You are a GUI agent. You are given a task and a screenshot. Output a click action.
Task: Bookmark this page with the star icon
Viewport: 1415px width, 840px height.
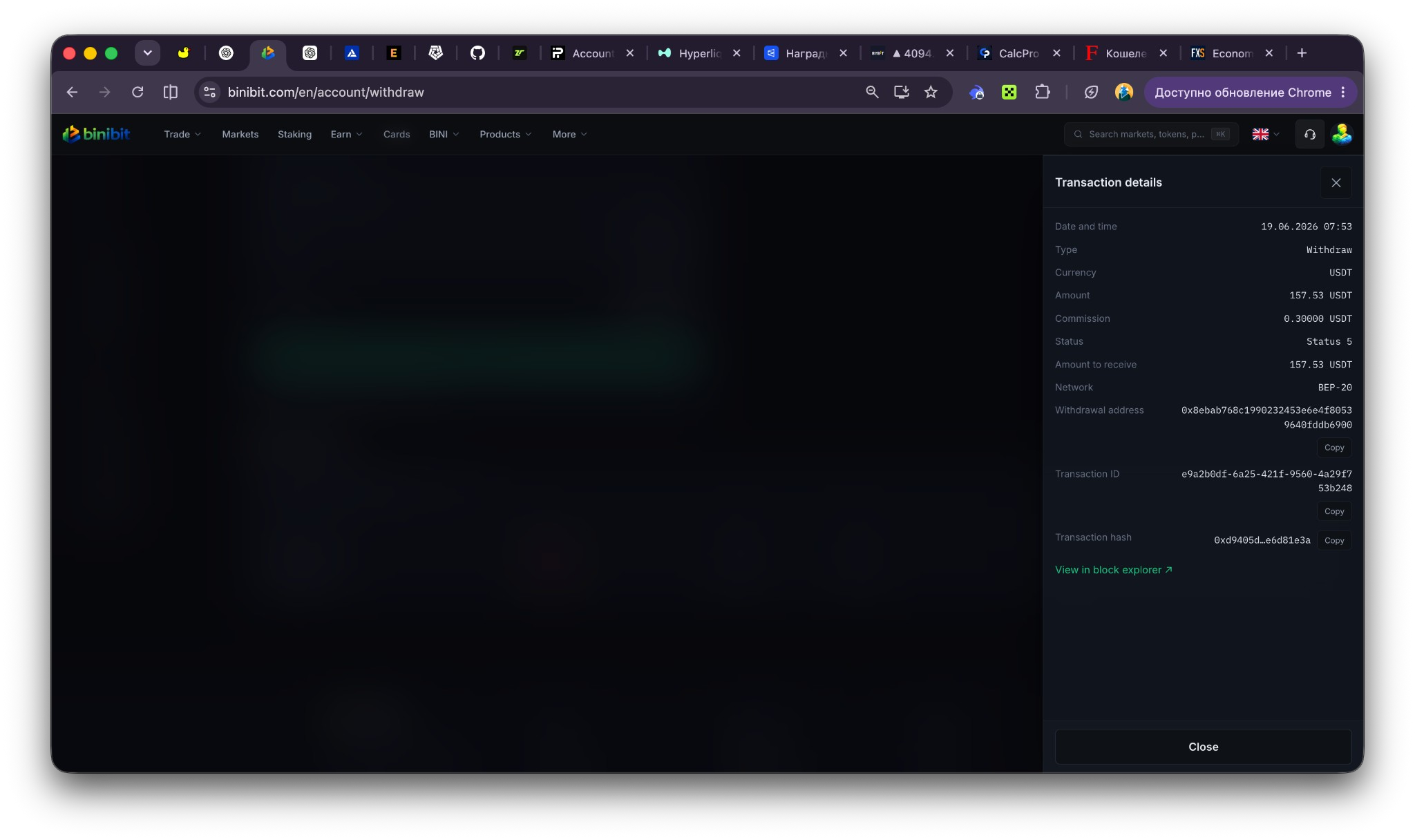pyautogui.click(x=931, y=92)
